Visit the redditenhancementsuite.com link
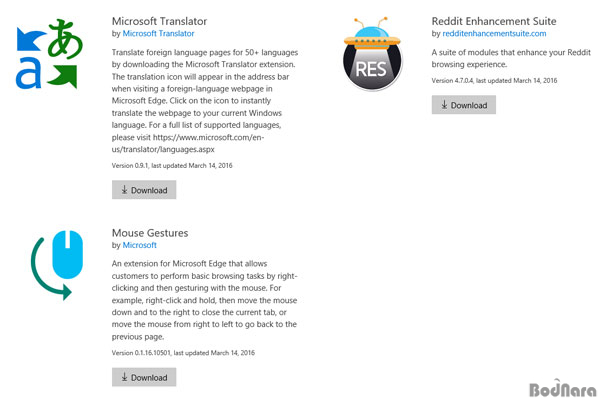 (494, 33)
